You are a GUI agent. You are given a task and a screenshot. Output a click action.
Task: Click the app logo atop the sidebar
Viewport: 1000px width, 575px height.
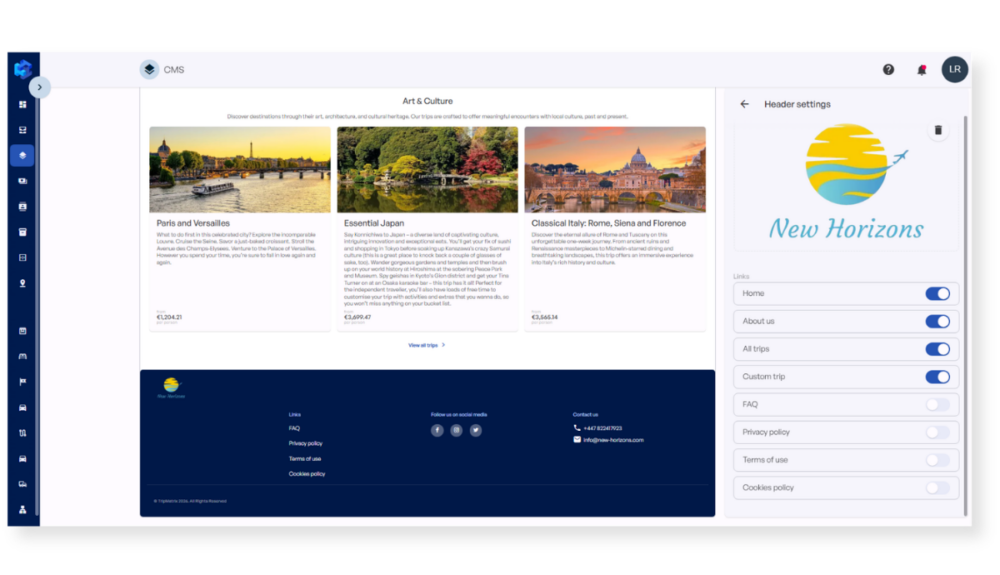23,69
